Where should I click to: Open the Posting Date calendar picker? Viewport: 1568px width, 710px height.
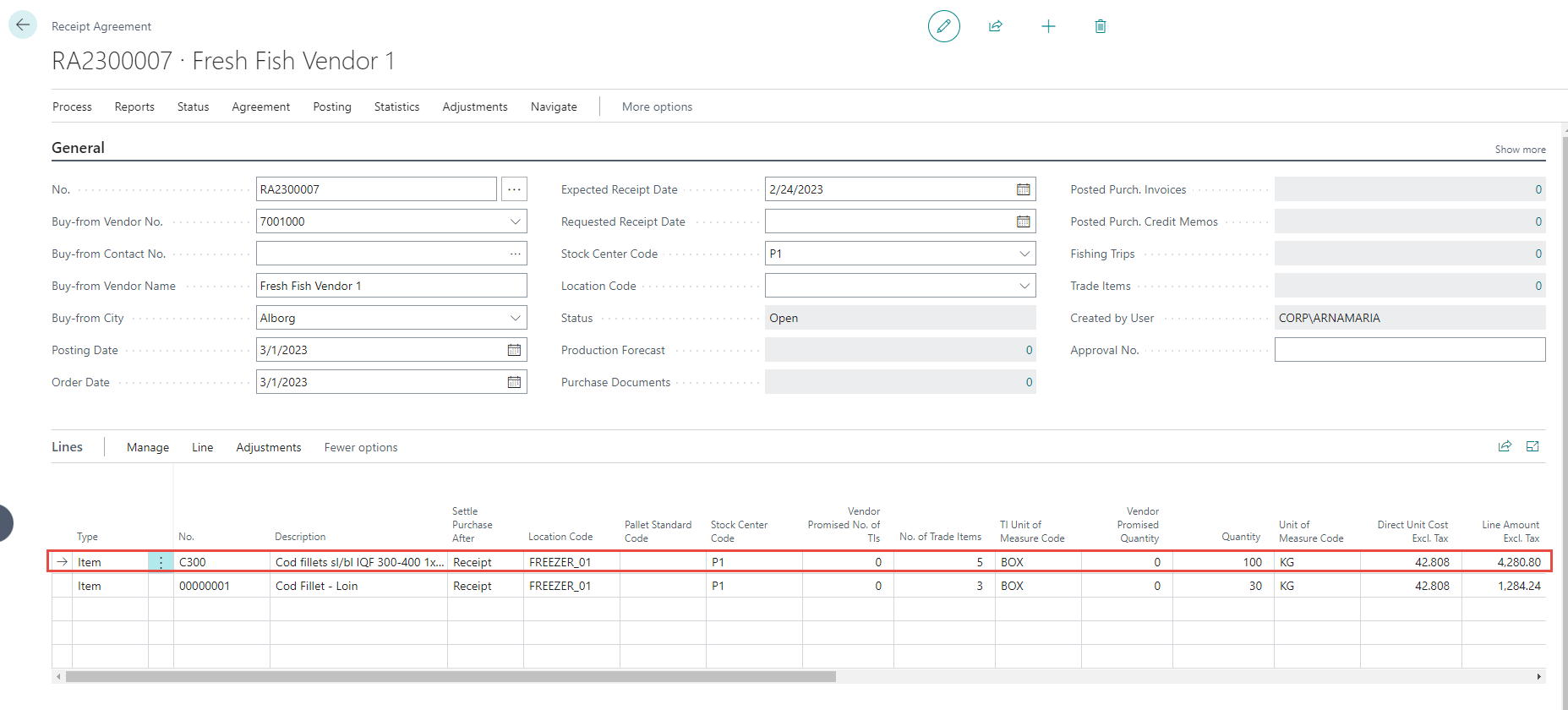pos(514,350)
